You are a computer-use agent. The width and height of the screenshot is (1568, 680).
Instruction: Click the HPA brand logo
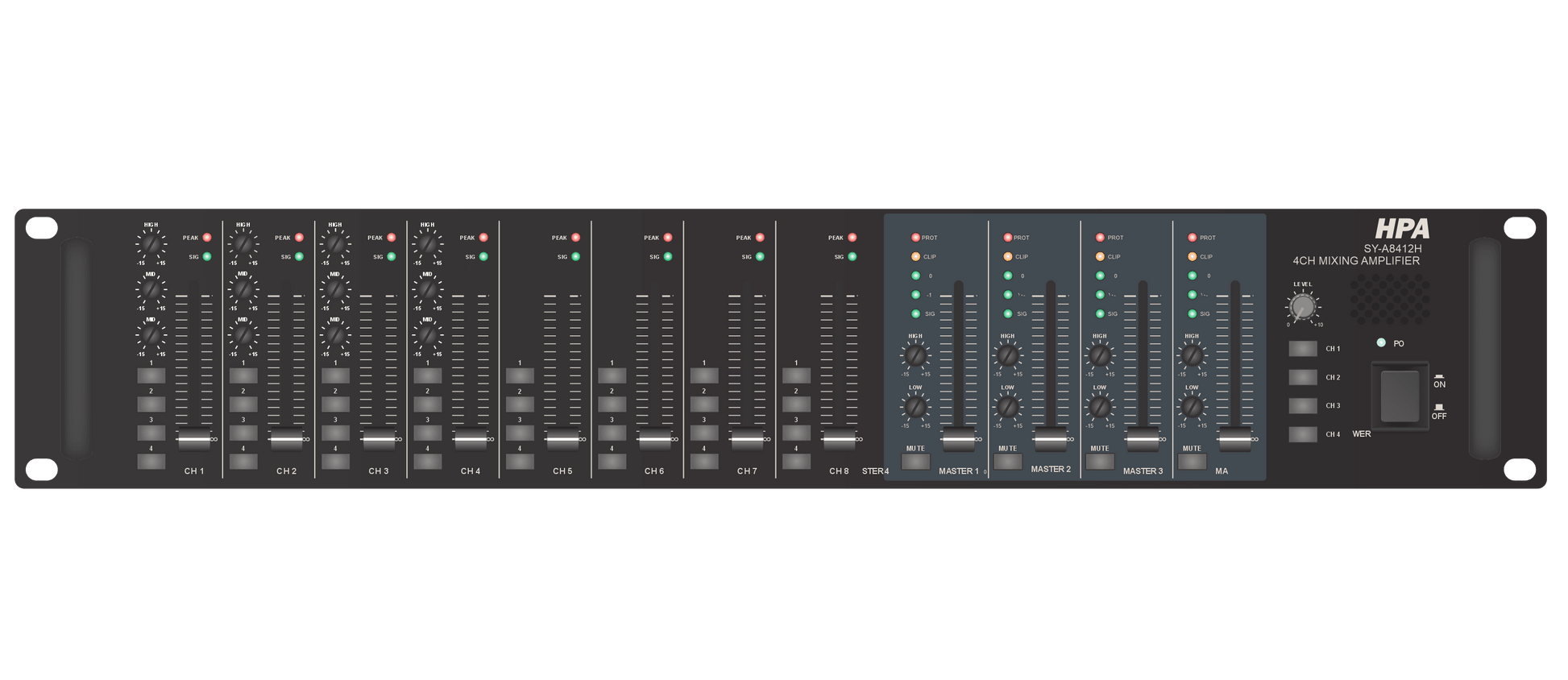(1402, 230)
